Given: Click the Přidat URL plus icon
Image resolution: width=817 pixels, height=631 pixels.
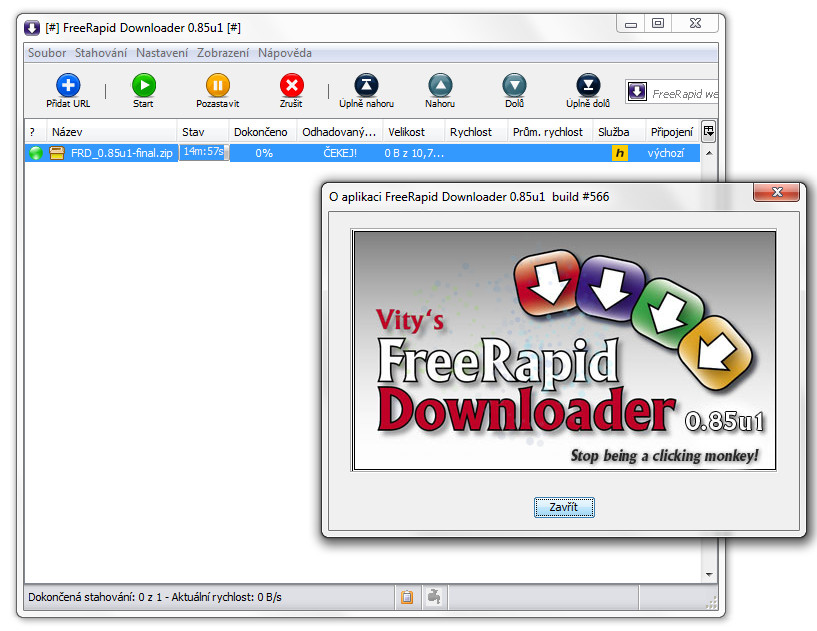Looking at the screenshot, I should point(67,83).
